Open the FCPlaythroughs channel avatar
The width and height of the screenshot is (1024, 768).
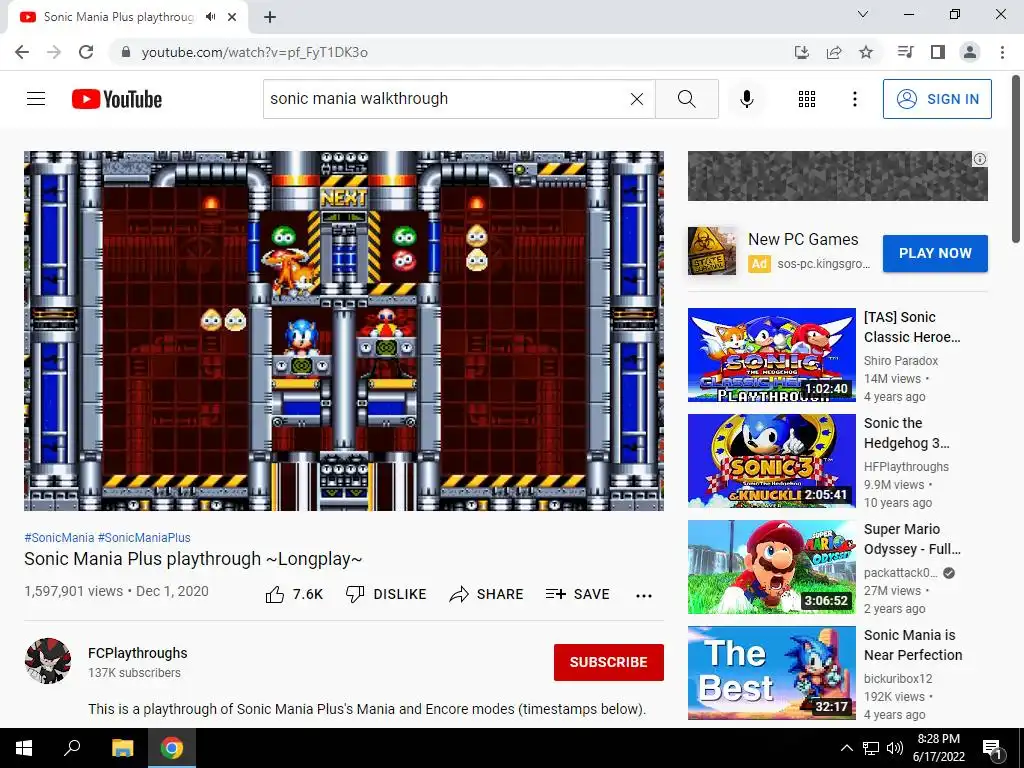[48, 661]
